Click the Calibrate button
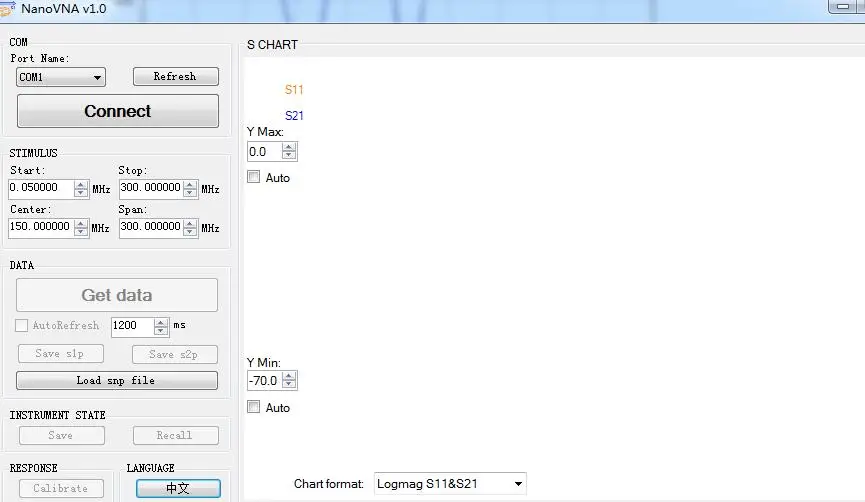 point(62,489)
